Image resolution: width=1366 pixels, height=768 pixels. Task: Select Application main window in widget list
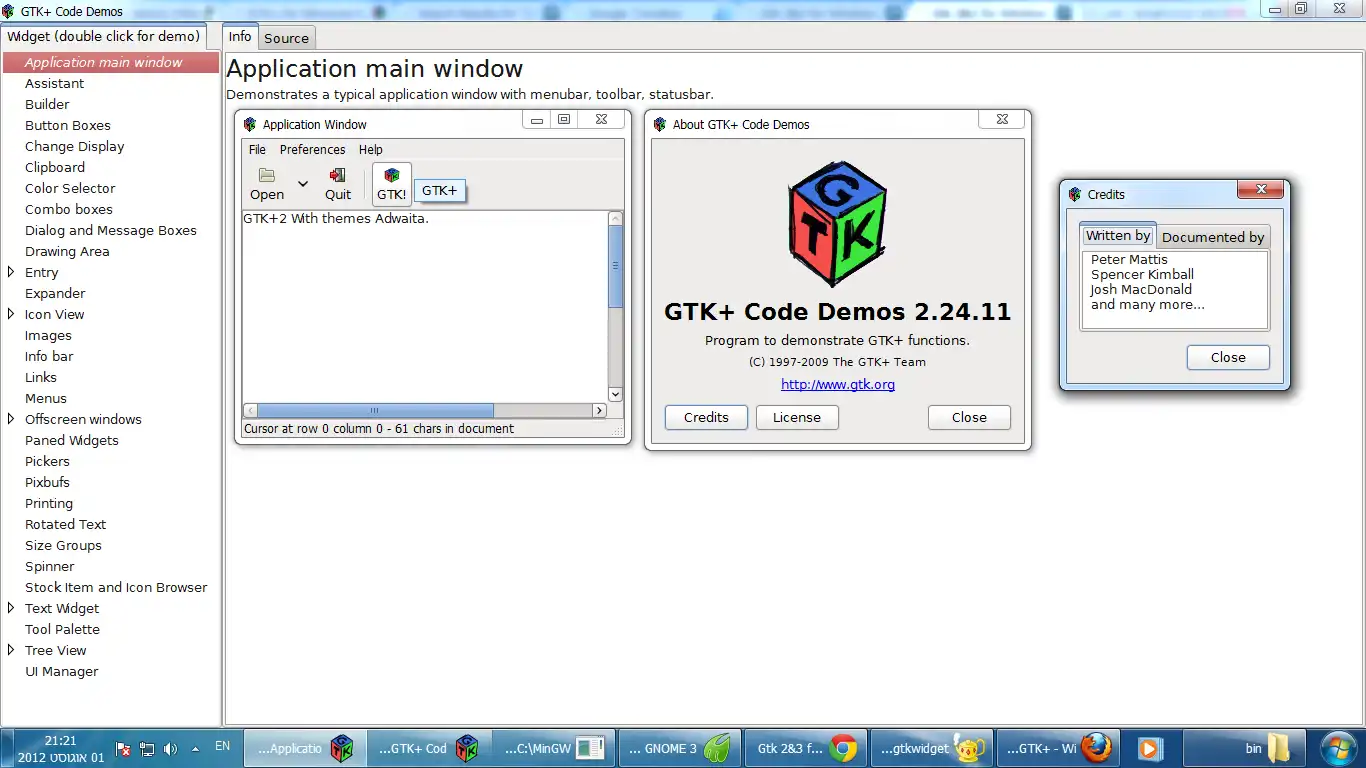[111, 62]
